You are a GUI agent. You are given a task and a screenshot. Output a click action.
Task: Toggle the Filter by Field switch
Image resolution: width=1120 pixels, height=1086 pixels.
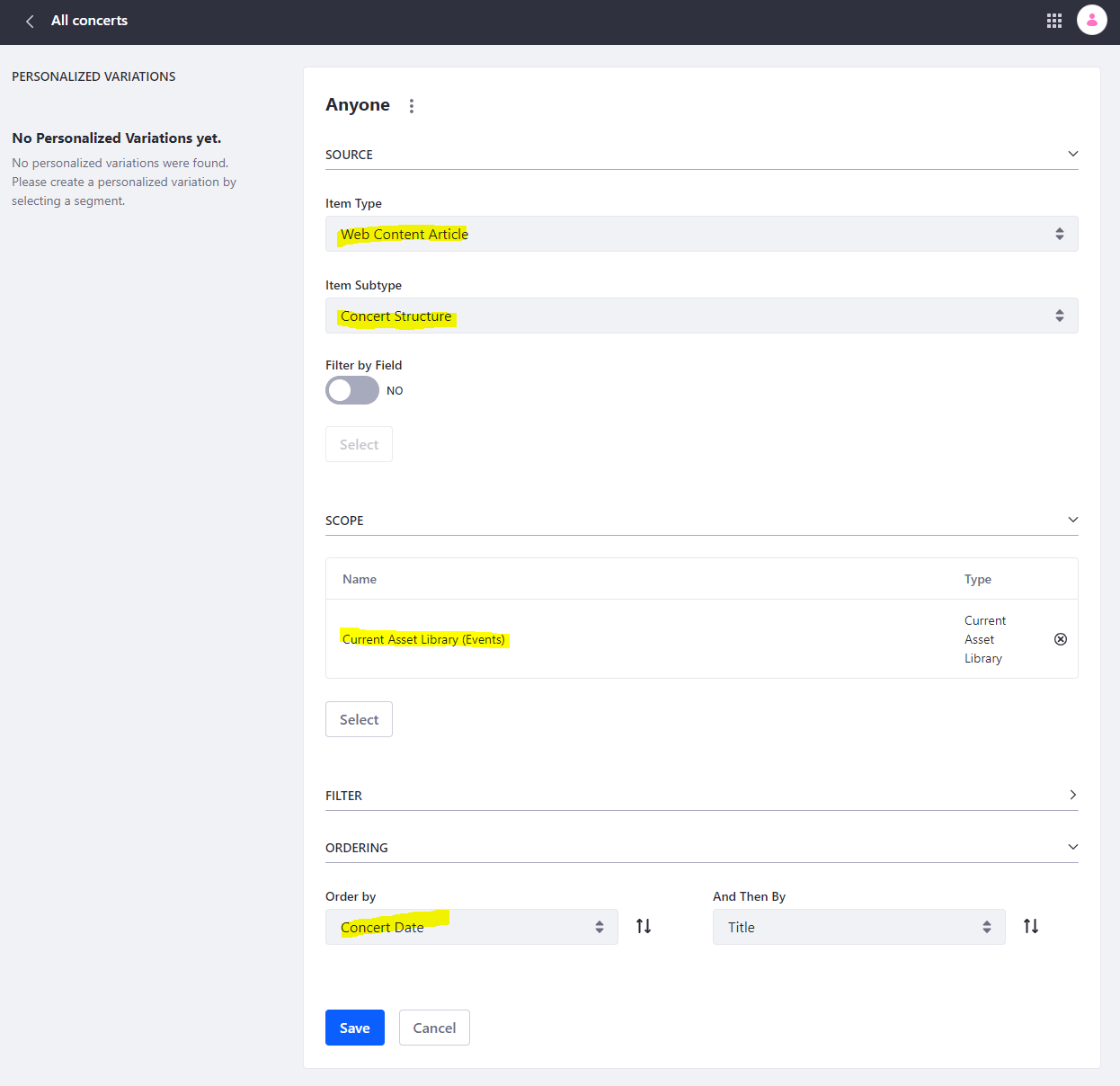pos(352,390)
